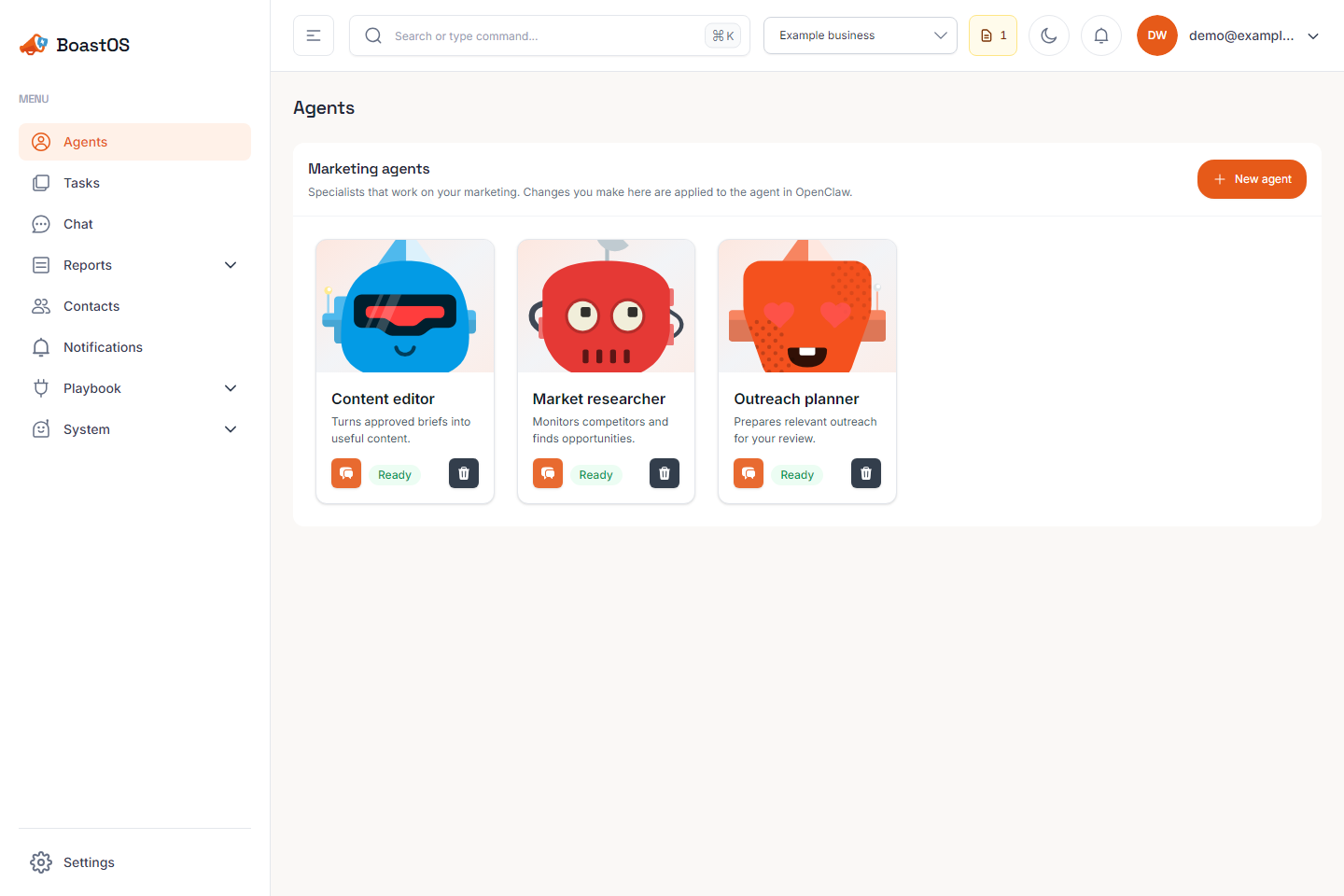This screenshot has height=896, width=1344.
Task: Open the Market researcher red robot thumbnail
Action: (x=607, y=306)
